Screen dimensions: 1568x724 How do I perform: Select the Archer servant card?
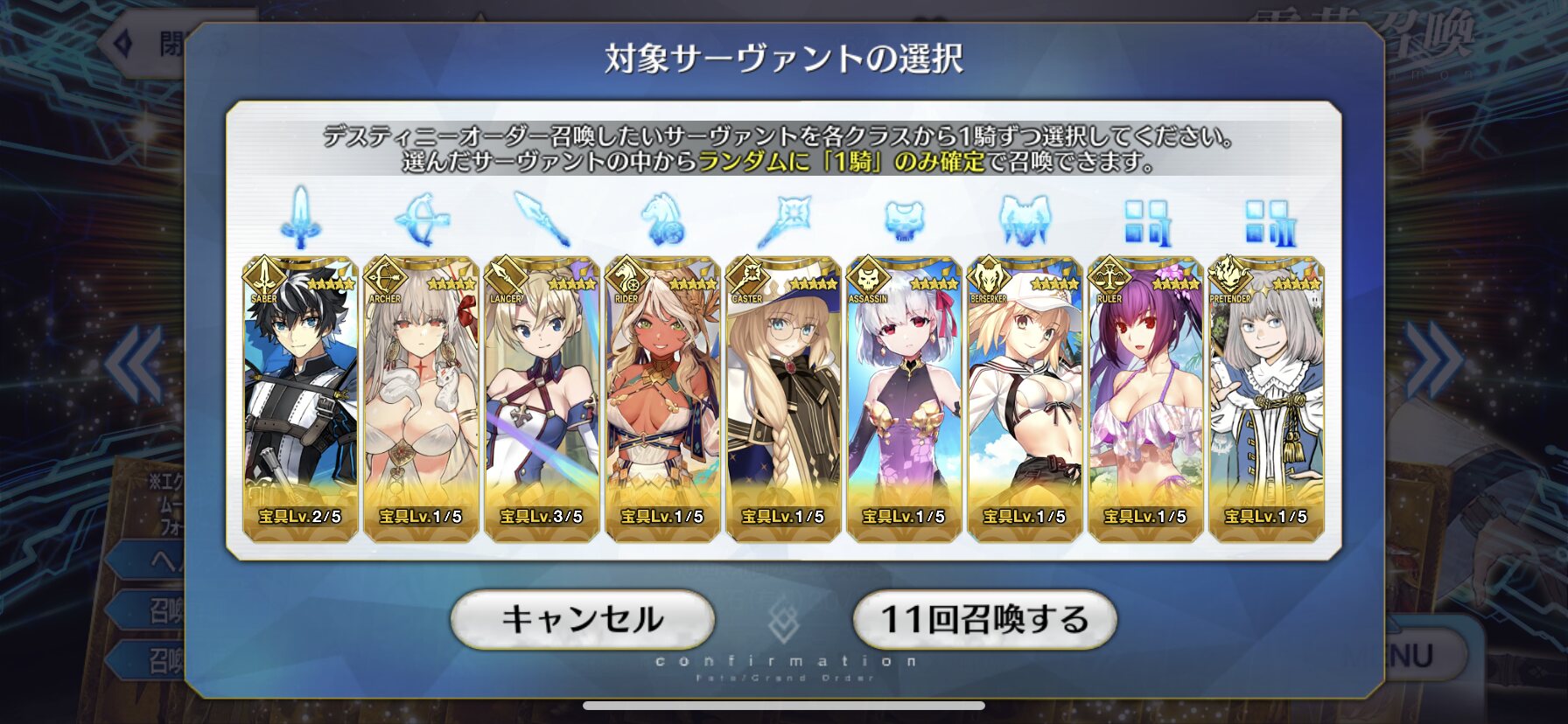(x=421, y=399)
